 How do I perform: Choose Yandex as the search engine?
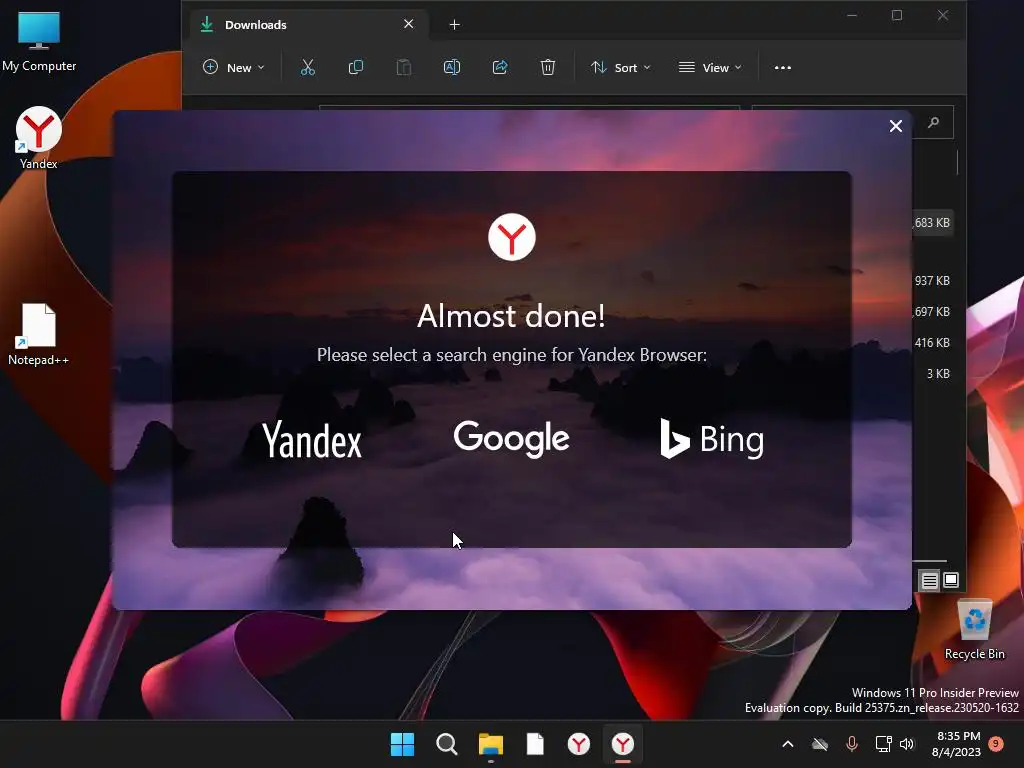click(312, 440)
